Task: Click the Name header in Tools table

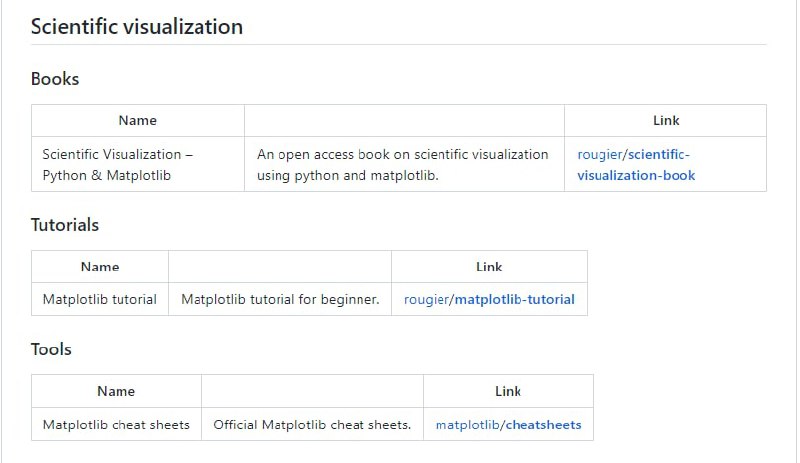Action: (116, 391)
